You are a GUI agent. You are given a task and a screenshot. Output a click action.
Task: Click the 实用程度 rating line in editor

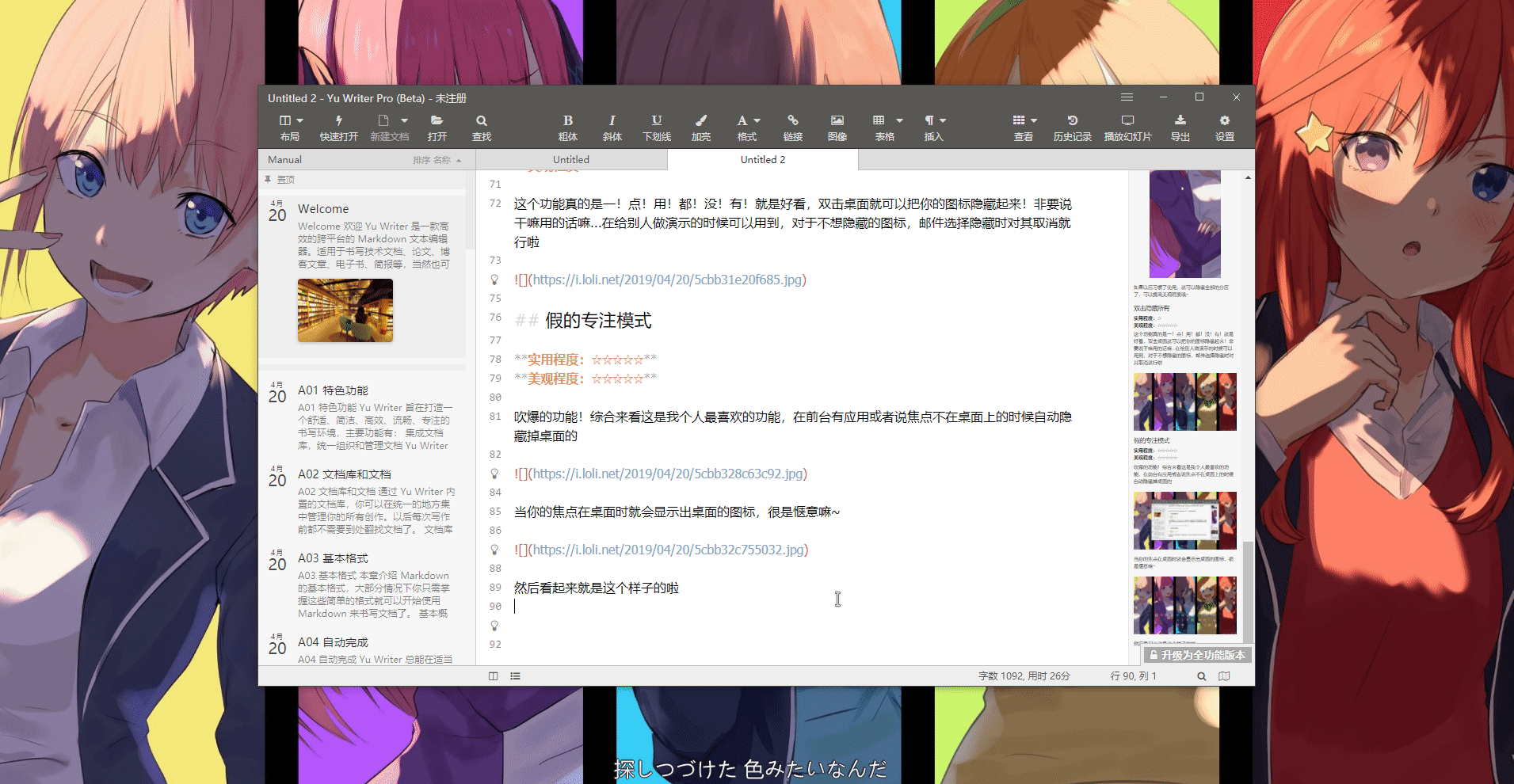tap(585, 360)
